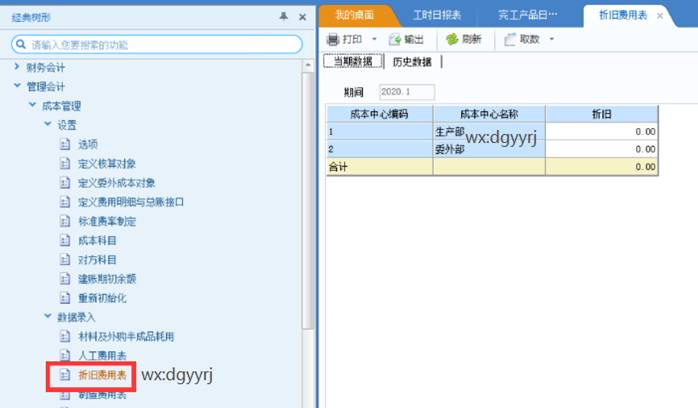Click the 期间 period input field

(406, 92)
